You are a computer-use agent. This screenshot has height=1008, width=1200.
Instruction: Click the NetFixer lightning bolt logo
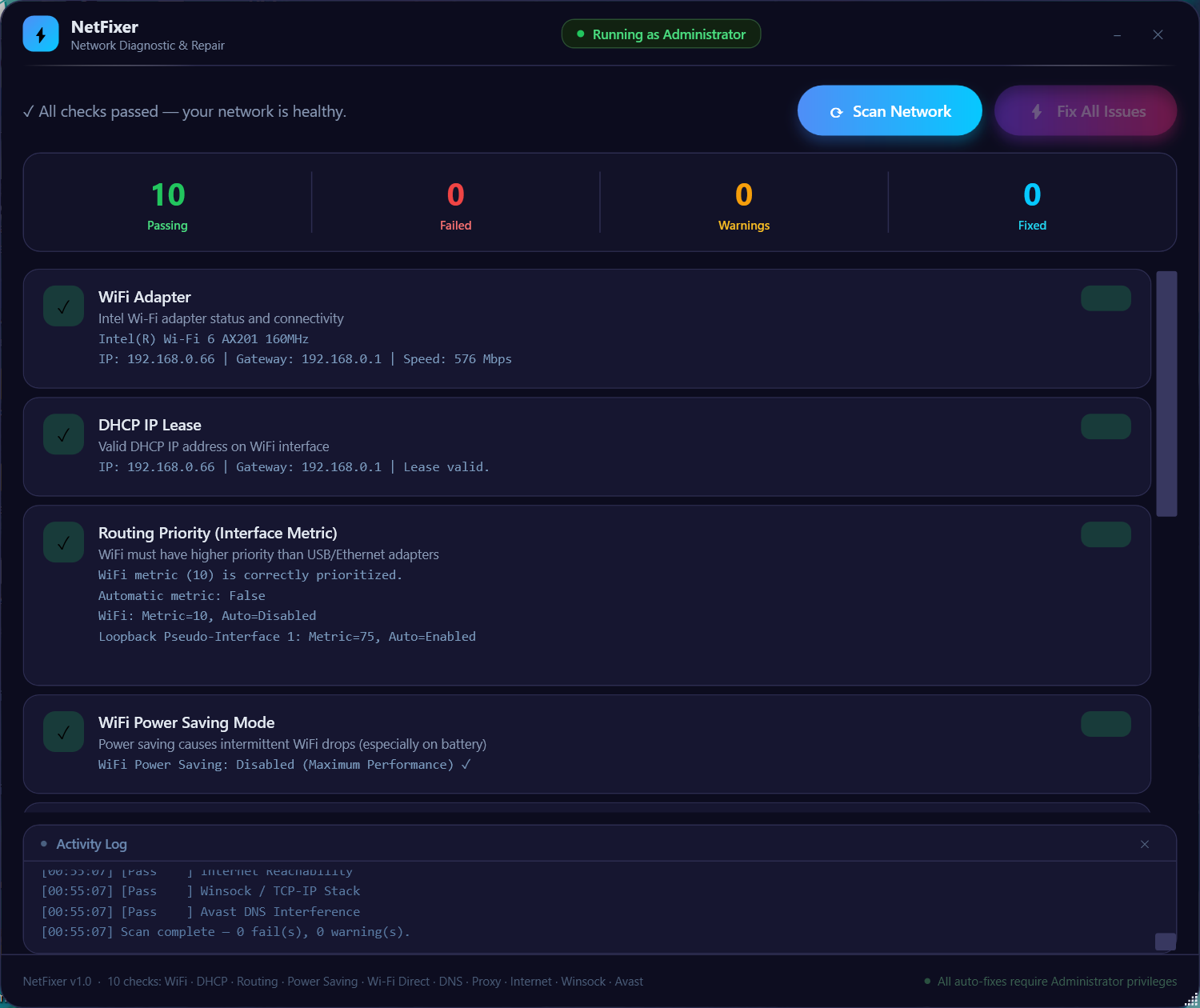(x=40, y=34)
